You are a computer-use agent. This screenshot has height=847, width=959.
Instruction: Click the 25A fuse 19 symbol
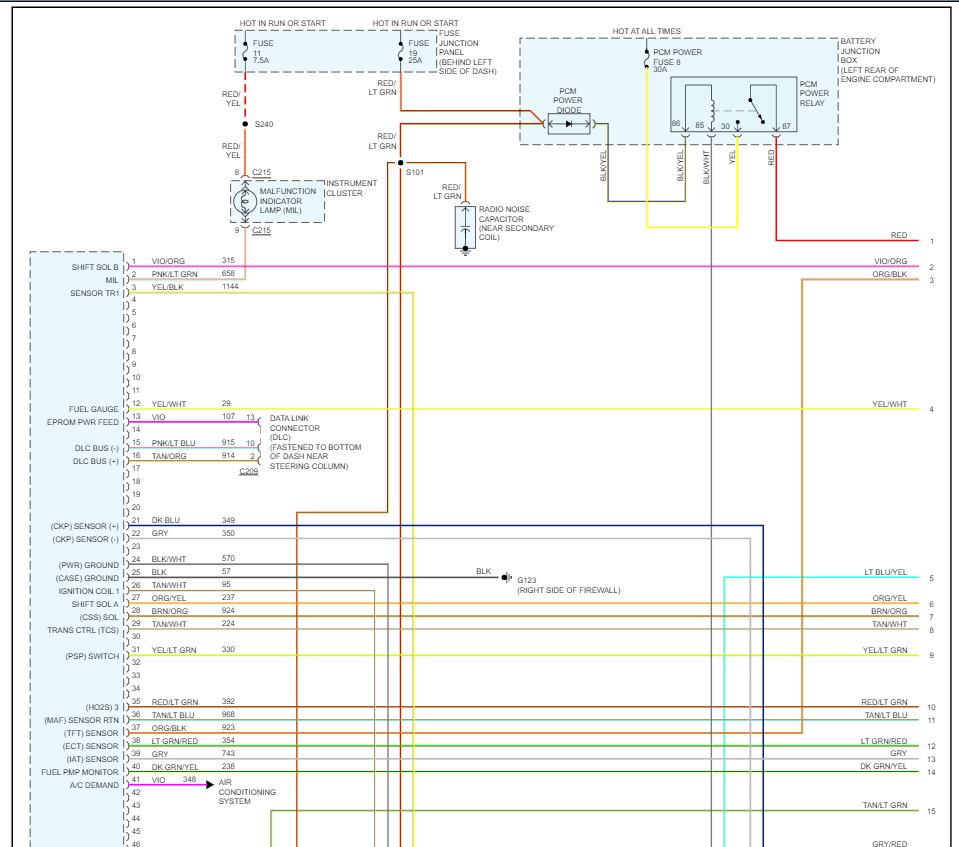[x=401, y=51]
